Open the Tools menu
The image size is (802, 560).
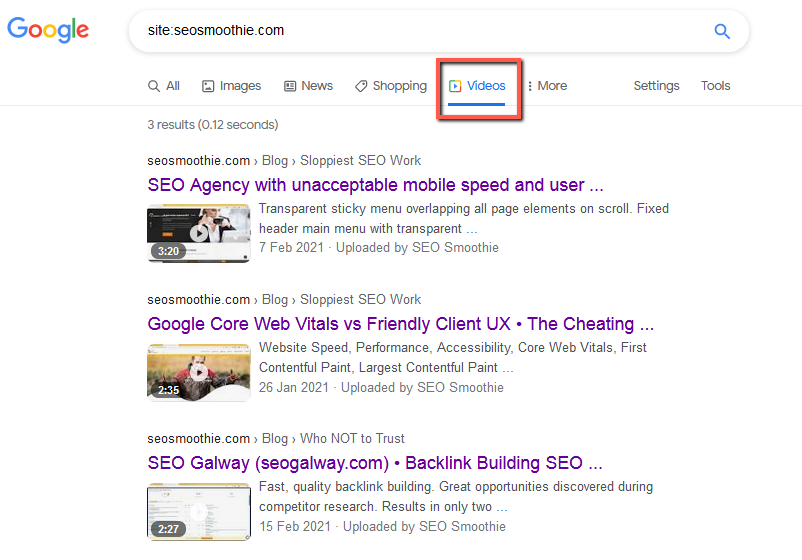(715, 86)
